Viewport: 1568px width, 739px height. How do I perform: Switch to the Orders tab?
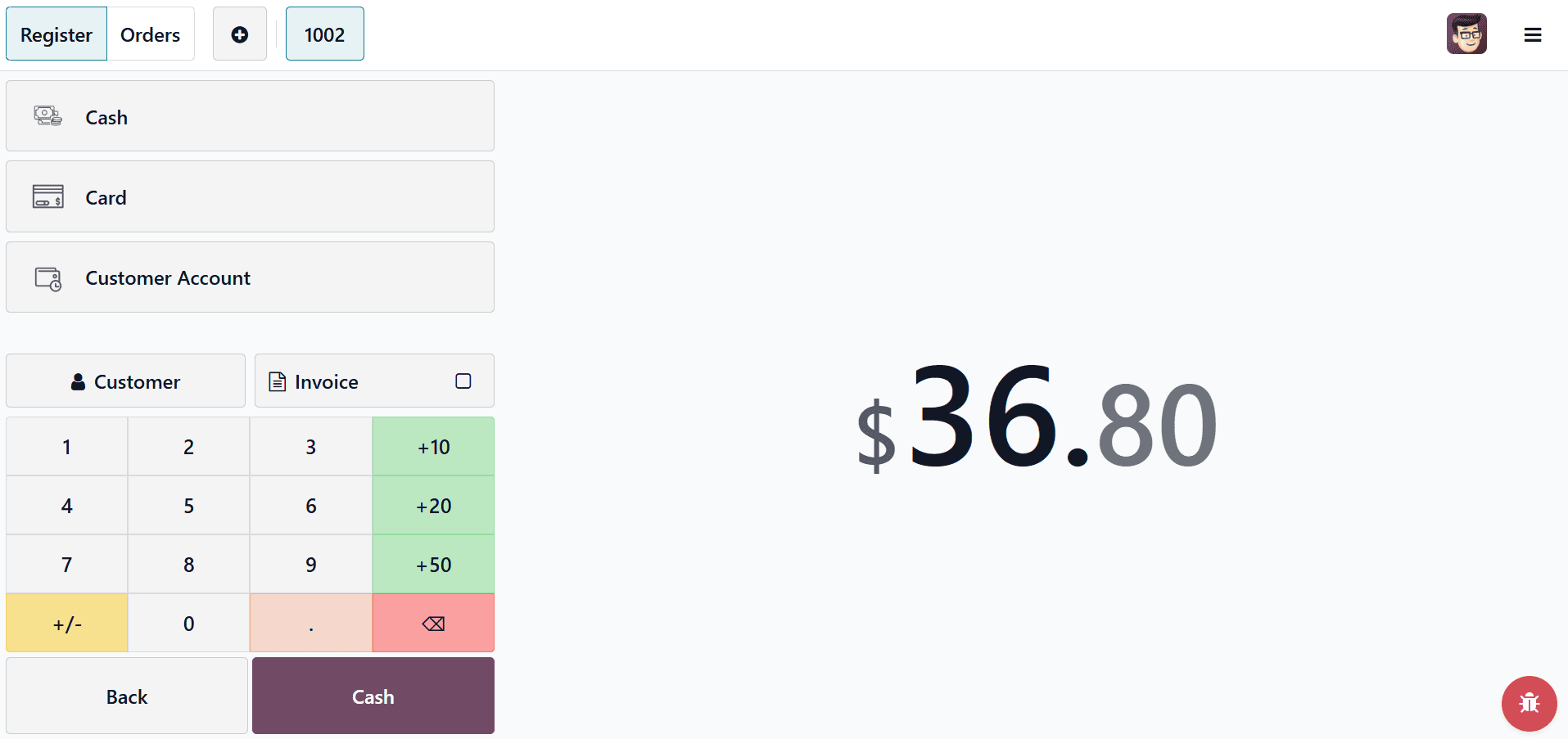click(x=151, y=34)
